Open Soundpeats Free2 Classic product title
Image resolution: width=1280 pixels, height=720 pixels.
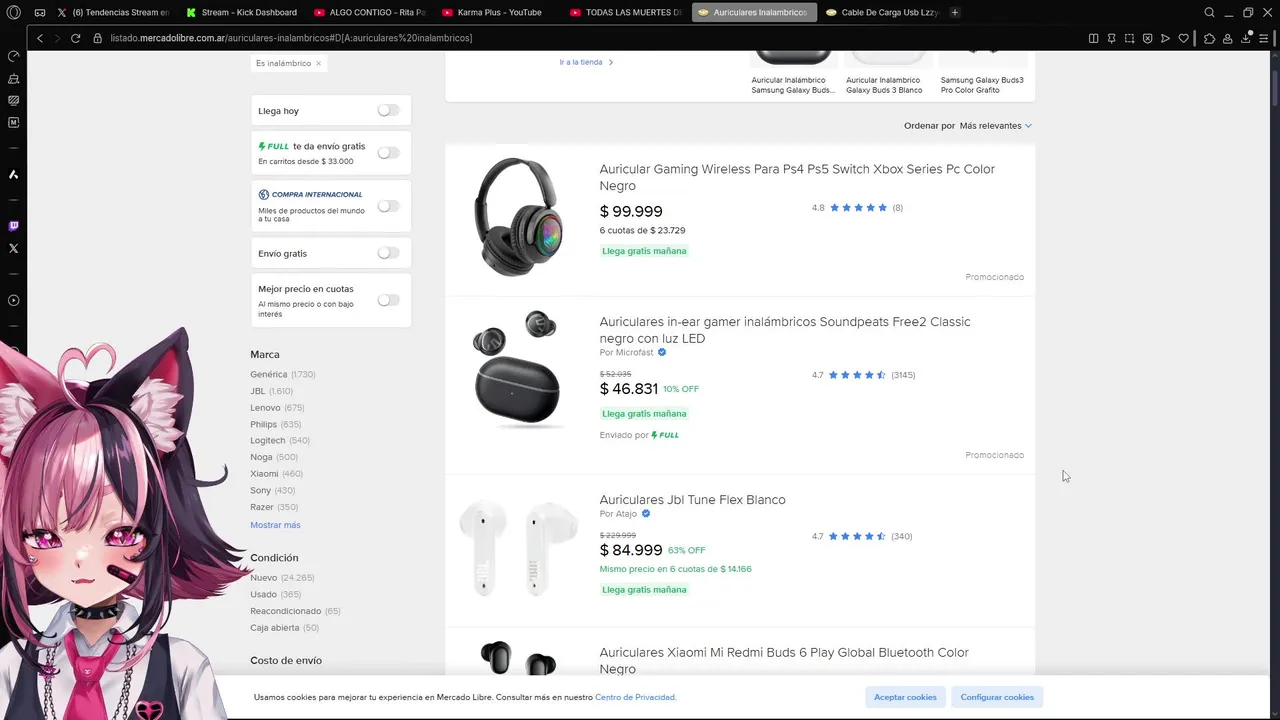pyautogui.click(x=785, y=330)
